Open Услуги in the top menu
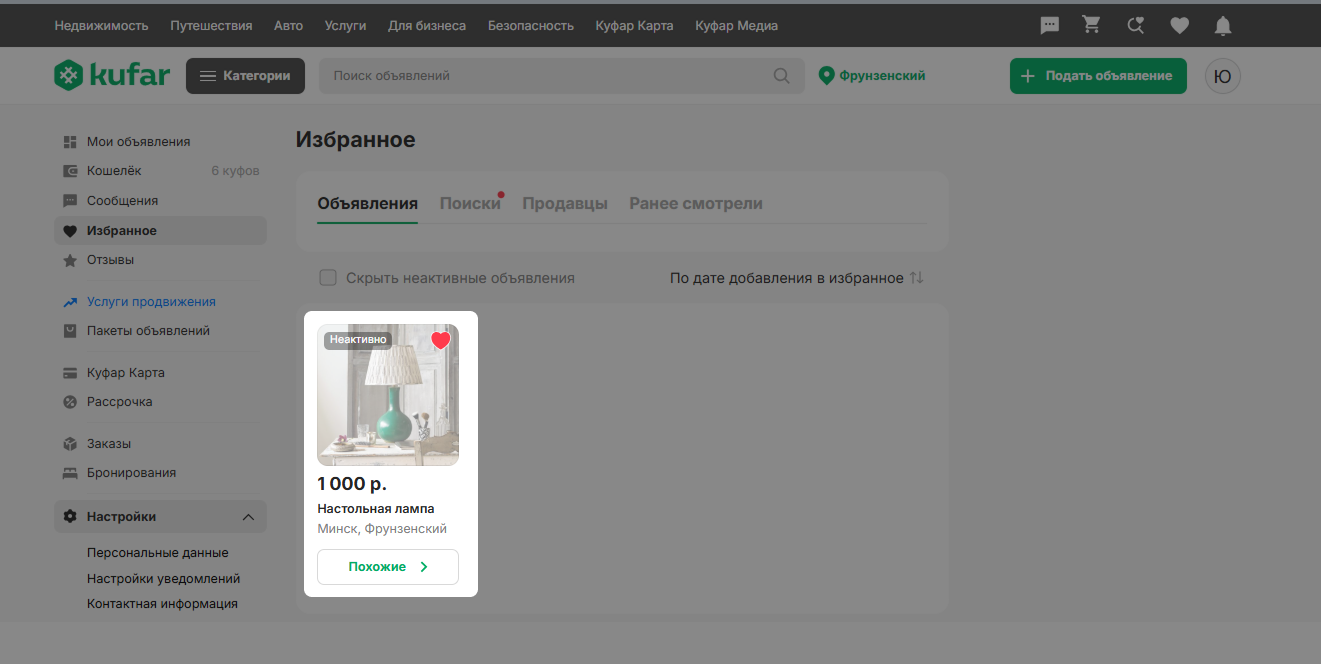The height and width of the screenshot is (664, 1321). point(345,26)
